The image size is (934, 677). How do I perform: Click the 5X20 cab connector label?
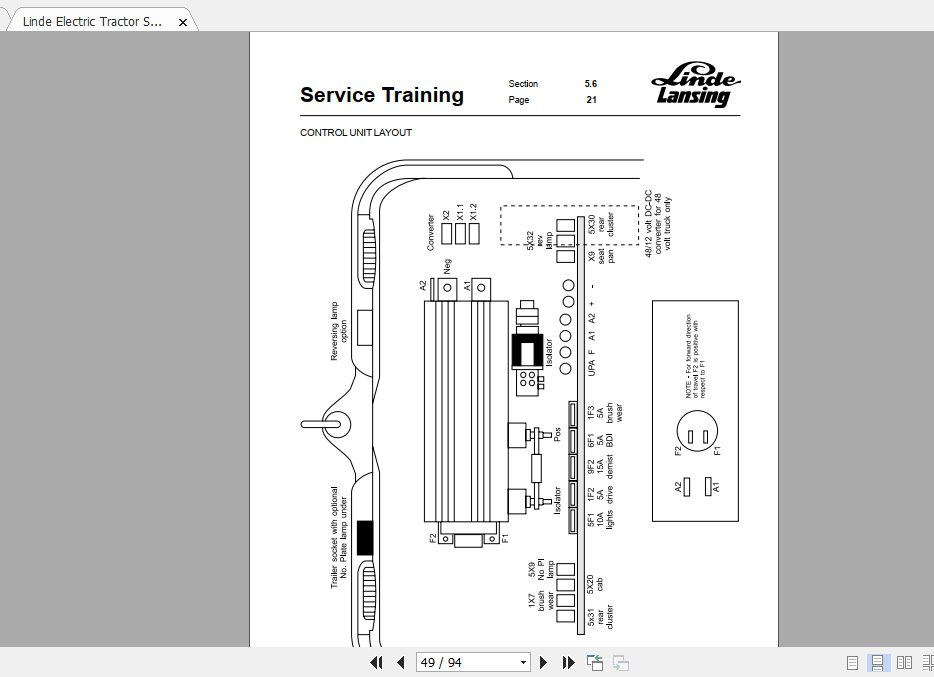[x=594, y=584]
